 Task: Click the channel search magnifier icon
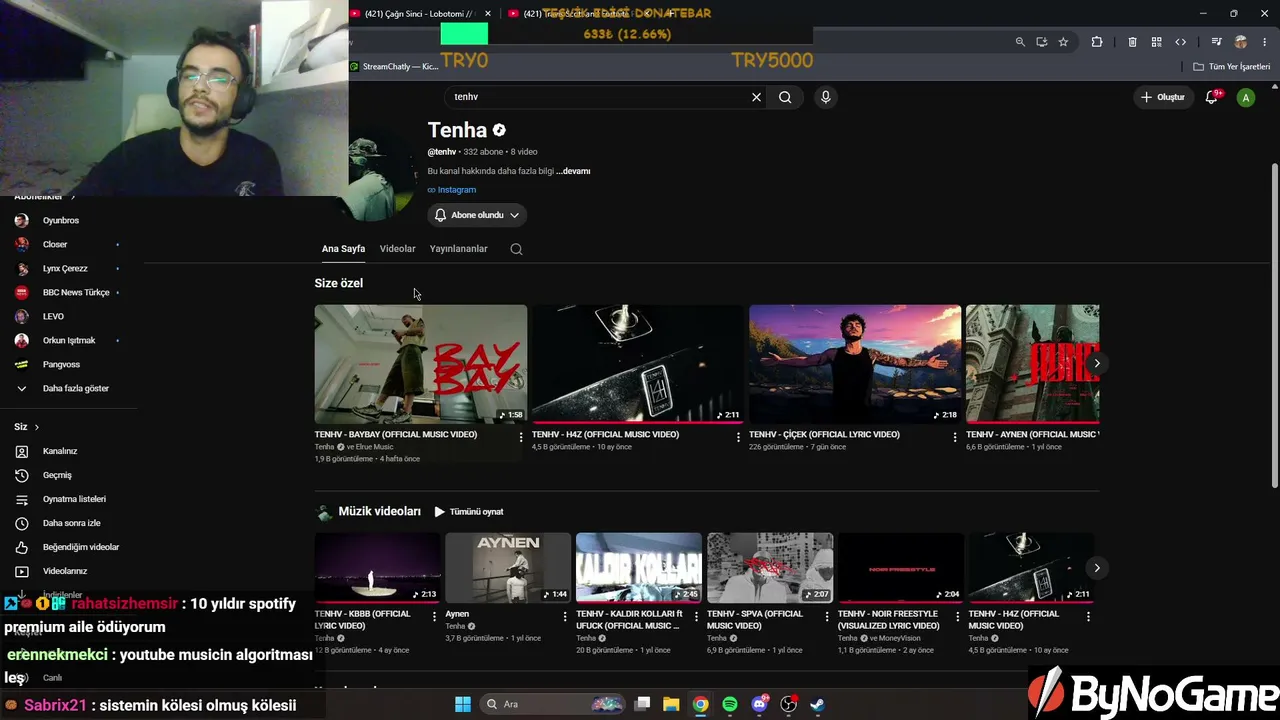click(x=516, y=249)
